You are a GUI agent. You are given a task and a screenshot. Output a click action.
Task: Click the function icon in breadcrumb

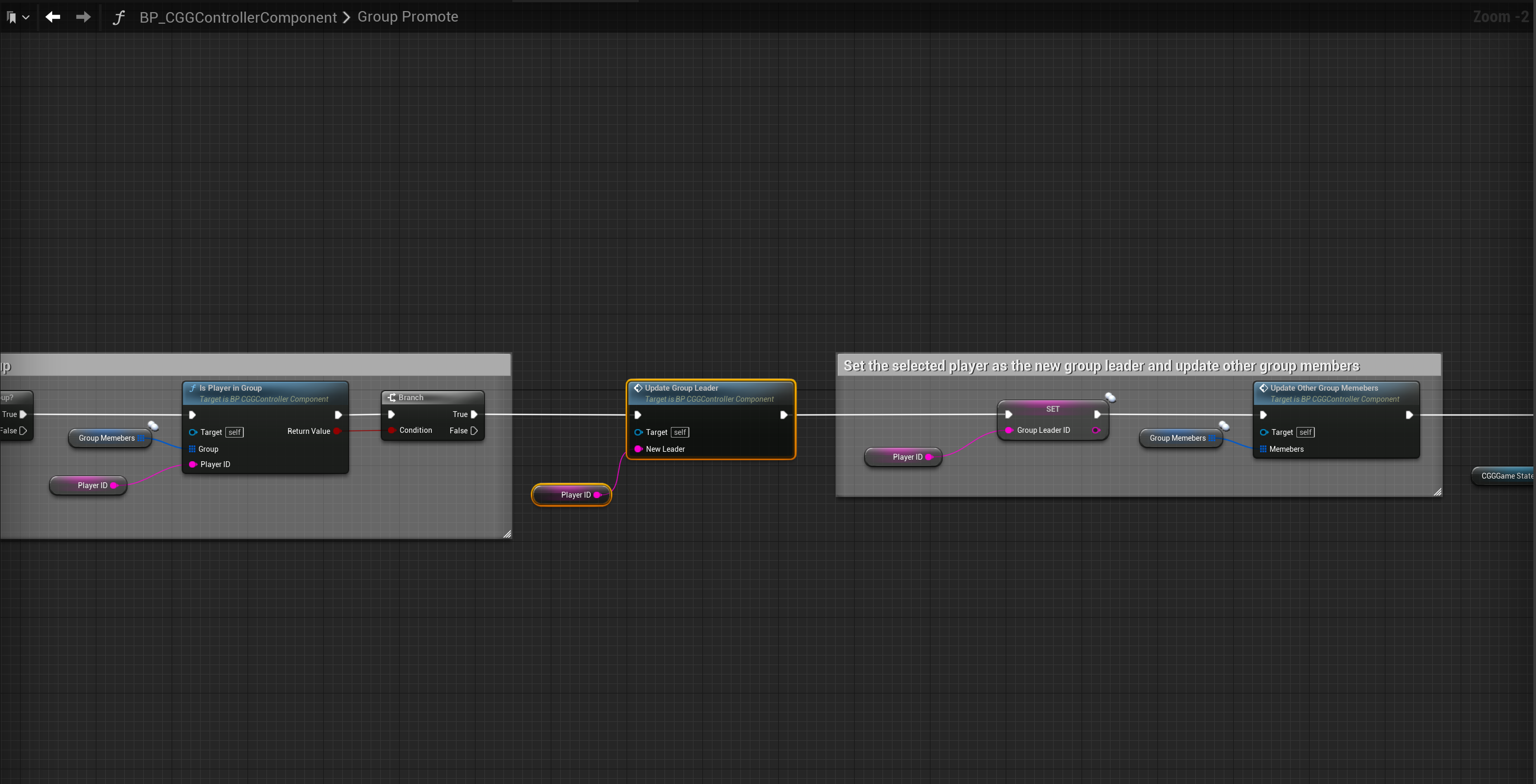tap(118, 17)
